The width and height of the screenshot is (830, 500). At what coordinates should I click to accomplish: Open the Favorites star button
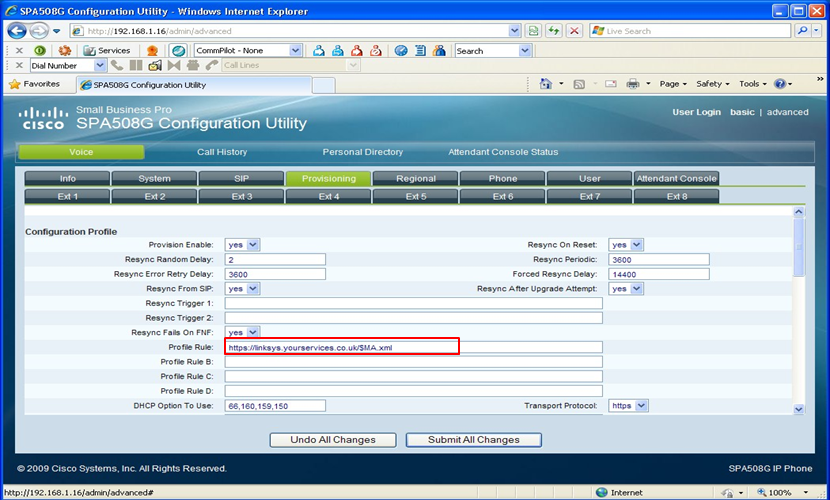34,84
